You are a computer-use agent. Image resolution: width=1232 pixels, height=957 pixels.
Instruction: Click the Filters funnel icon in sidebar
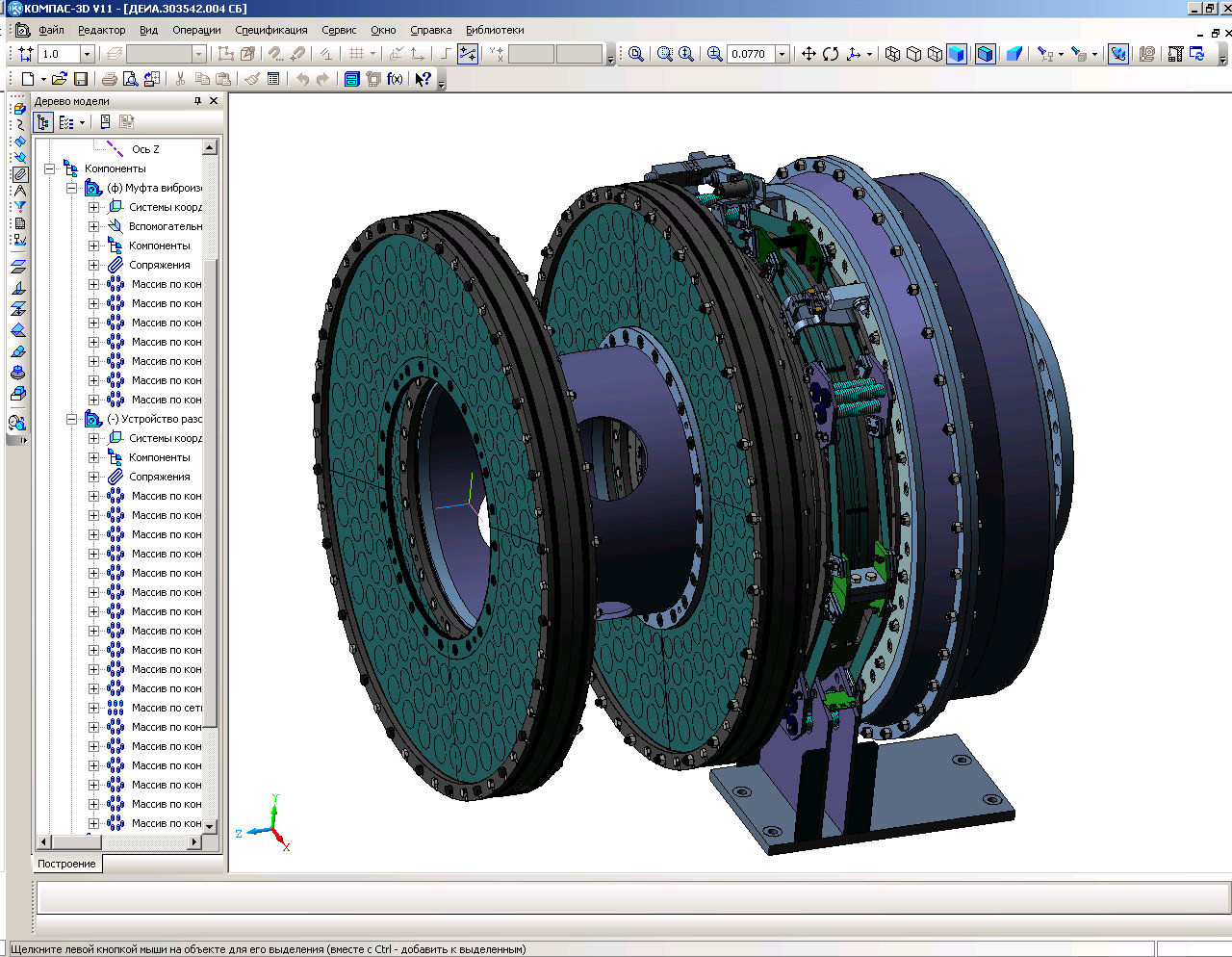point(19,206)
